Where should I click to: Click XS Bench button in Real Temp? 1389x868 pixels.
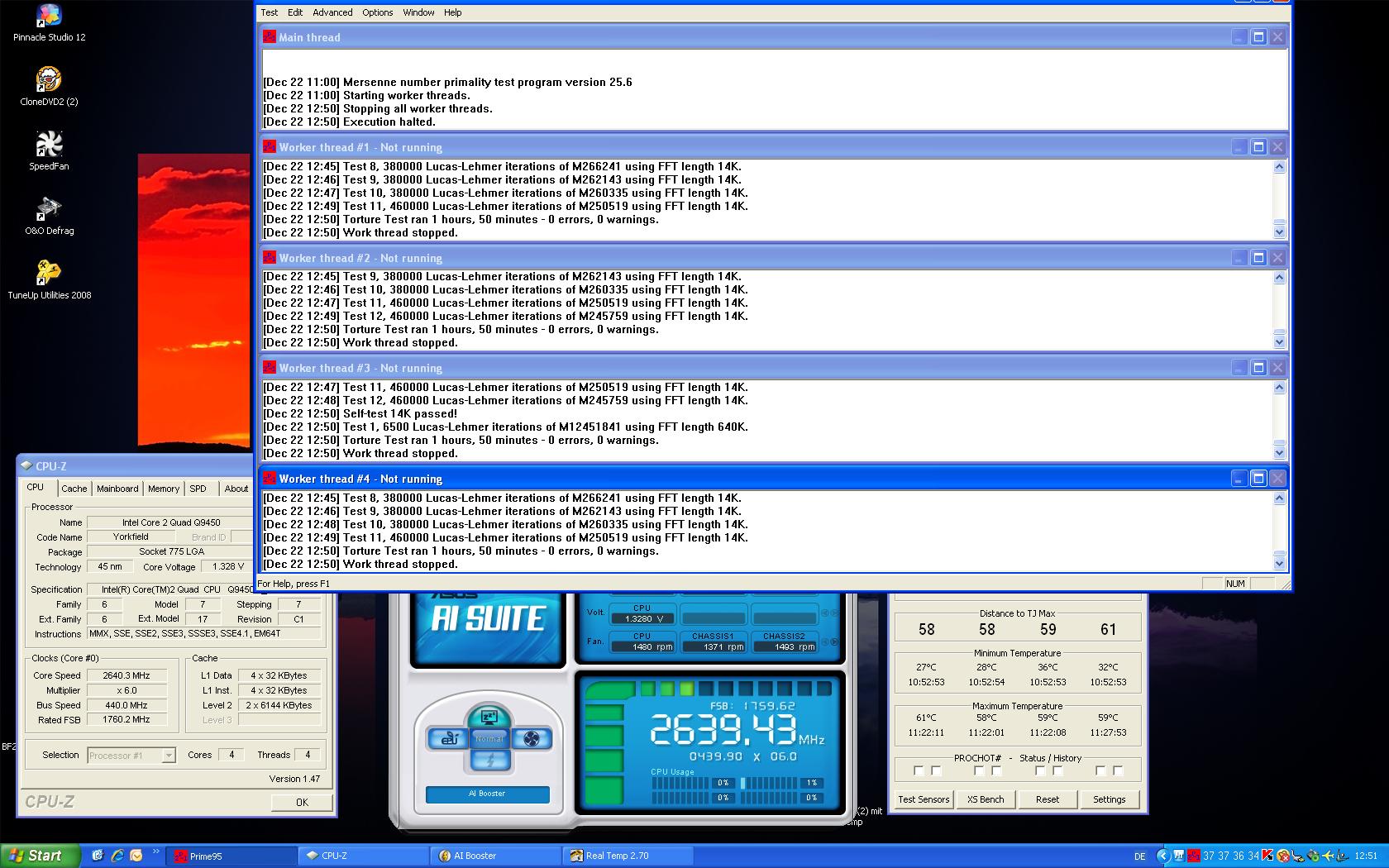tap(986, 799)
